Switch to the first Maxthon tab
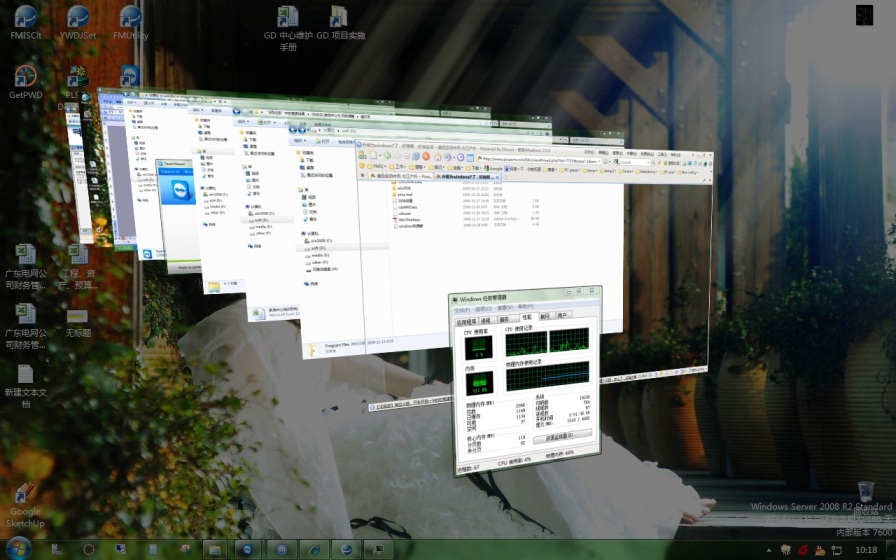Image resolution: width=896 pixels, height=560 pixels. click(401, 176)
